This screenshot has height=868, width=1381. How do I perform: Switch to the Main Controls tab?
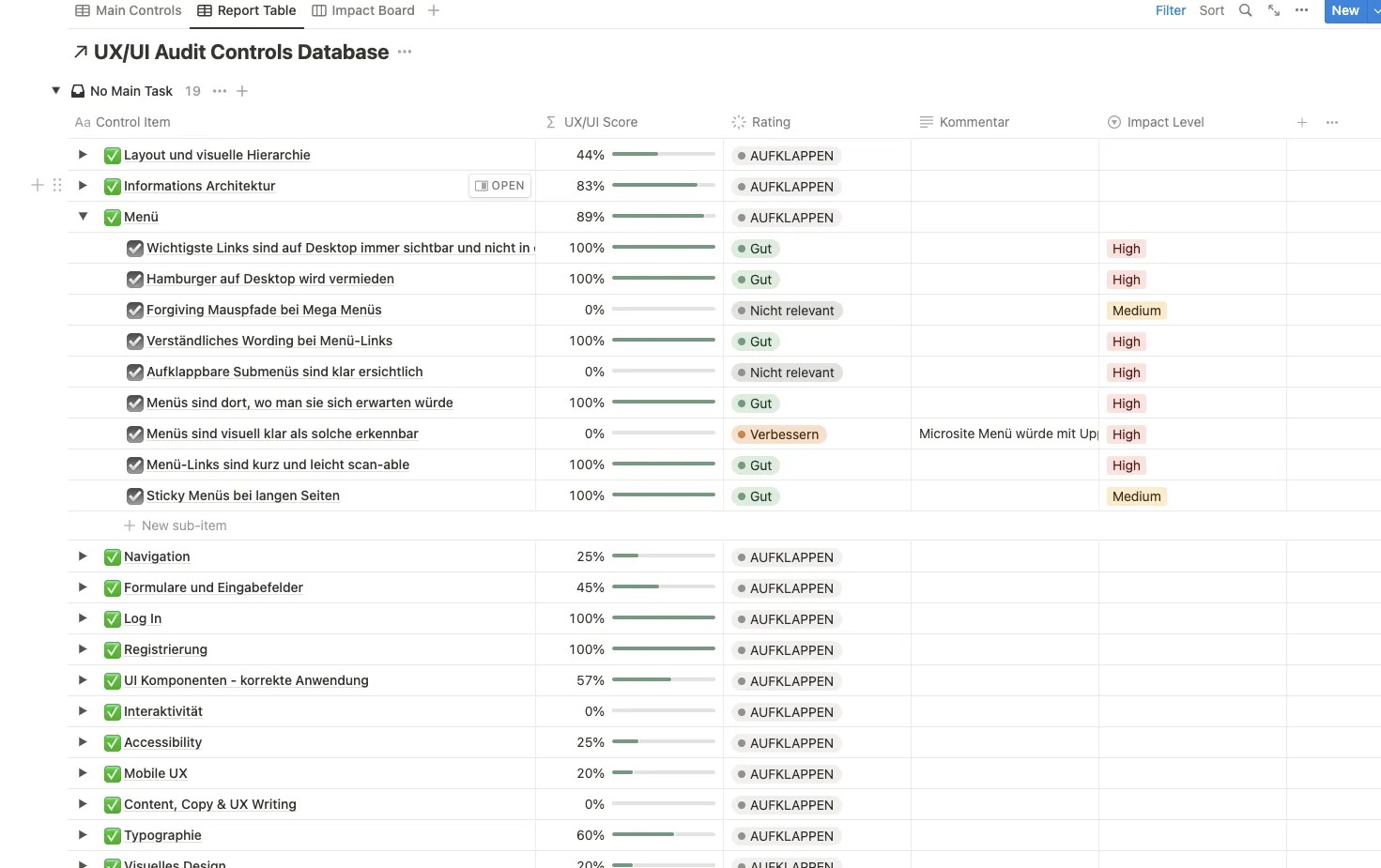click(x=129, y=10)
